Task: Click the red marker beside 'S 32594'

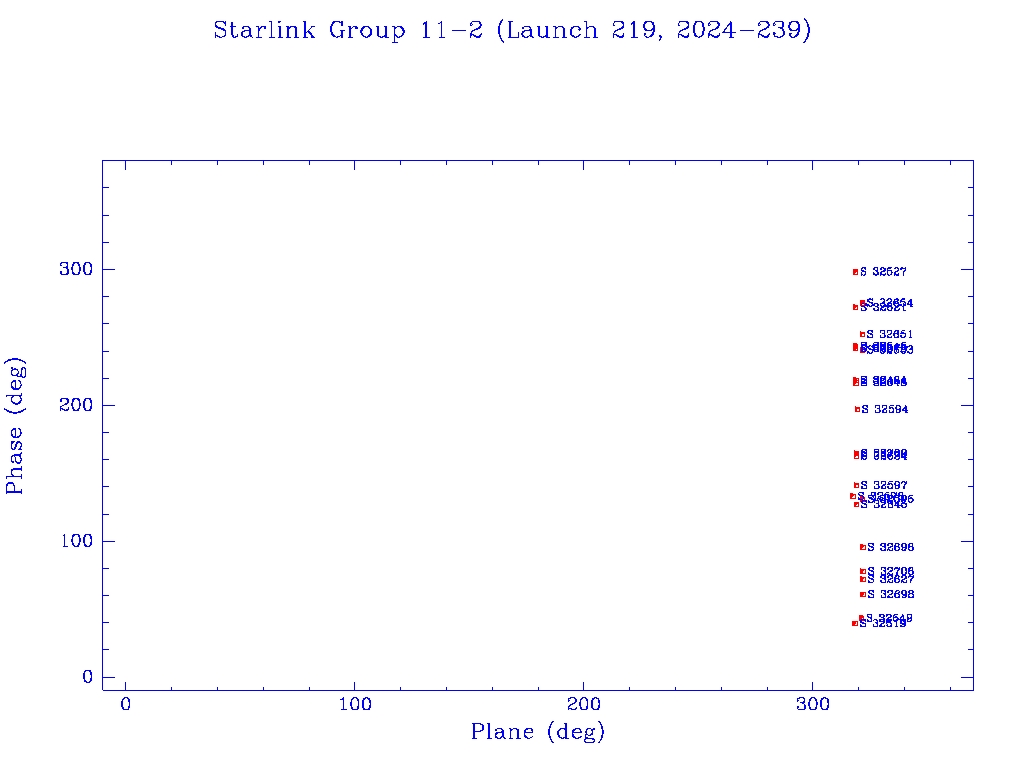Action: click(857, 409)
